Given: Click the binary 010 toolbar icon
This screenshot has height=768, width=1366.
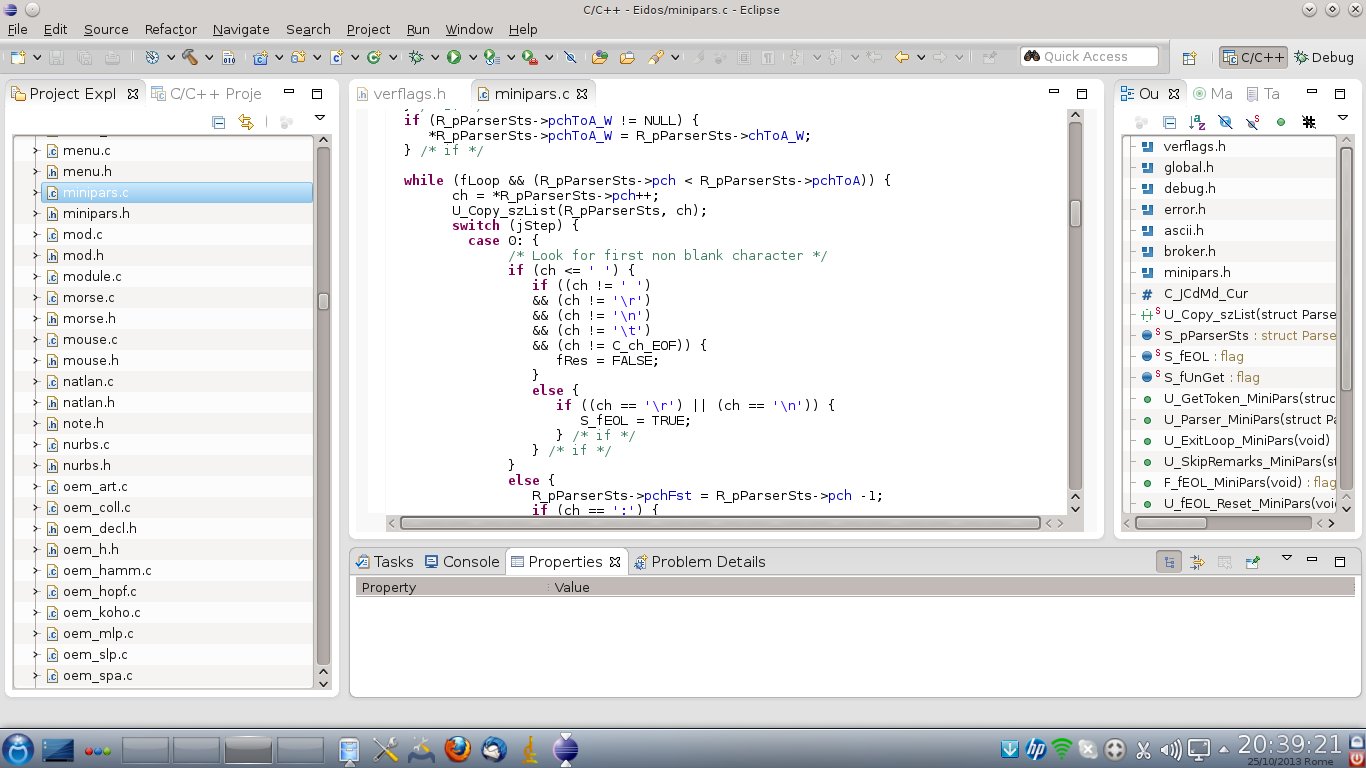Looking at the screenshot, I should [228, 57].
